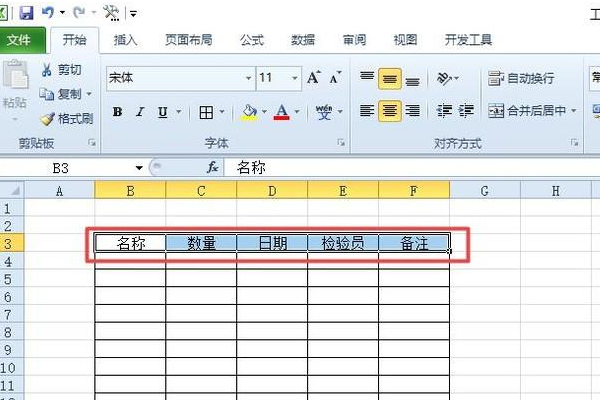The height and width of the screenshot is (400, 600).
Task: Select the cell containing 数量
Action: coord(201,243)
